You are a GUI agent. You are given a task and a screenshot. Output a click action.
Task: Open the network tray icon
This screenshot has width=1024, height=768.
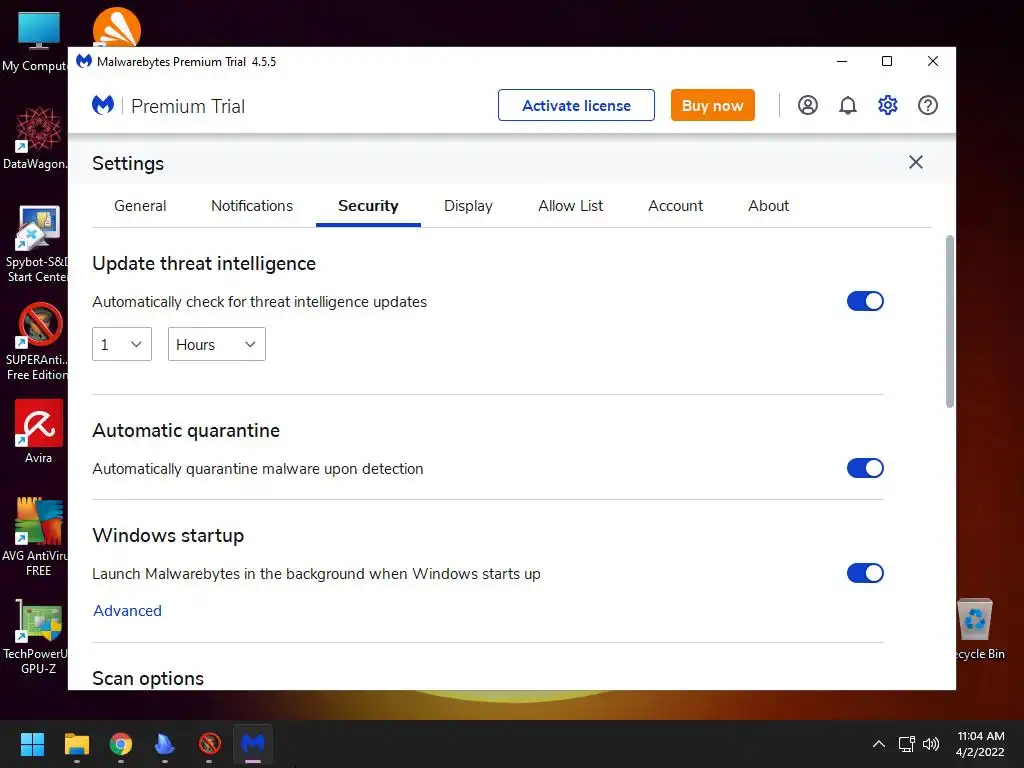click(906, 744)
